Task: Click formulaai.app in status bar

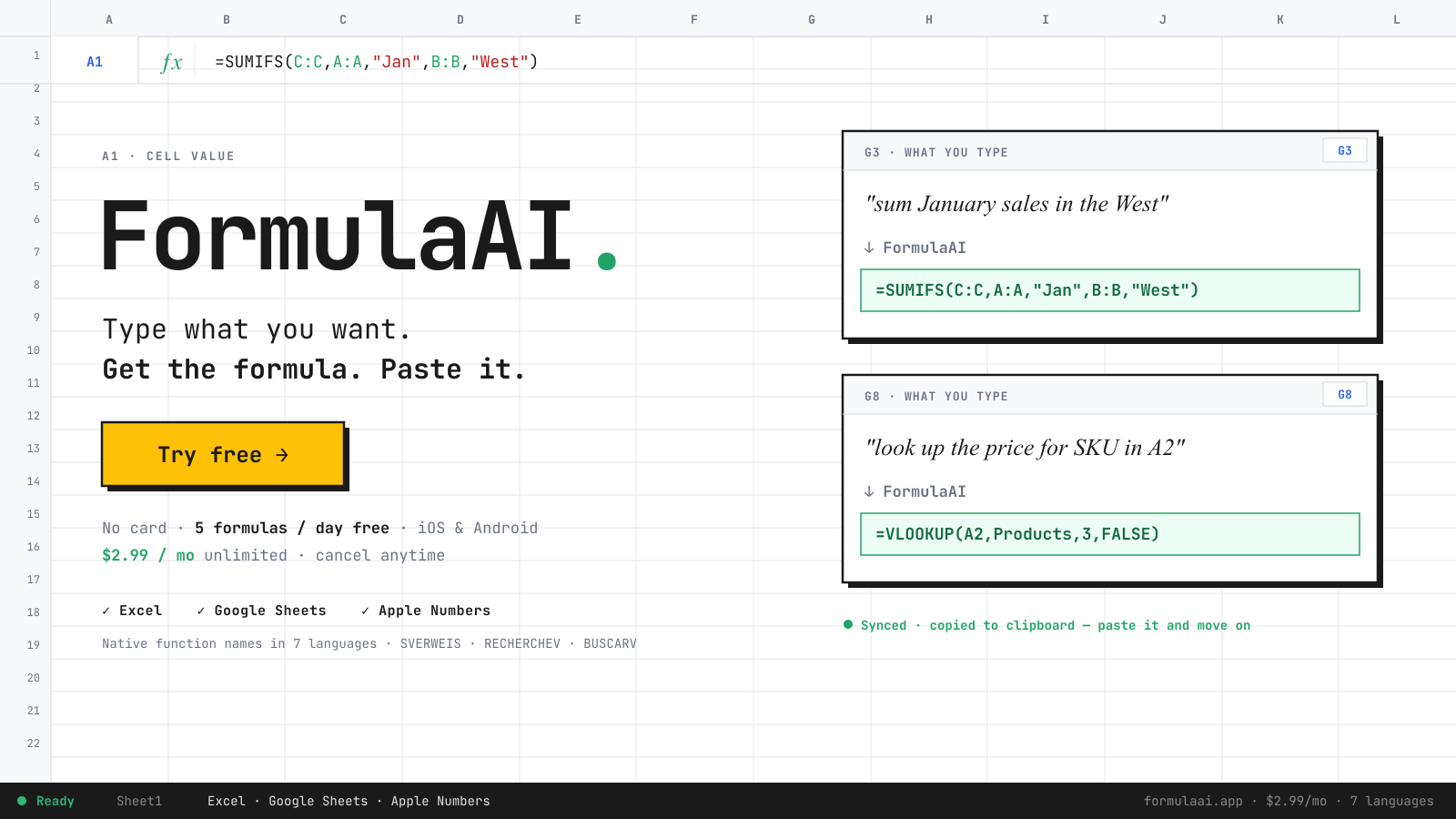Action: click(x=1193, y=801)
